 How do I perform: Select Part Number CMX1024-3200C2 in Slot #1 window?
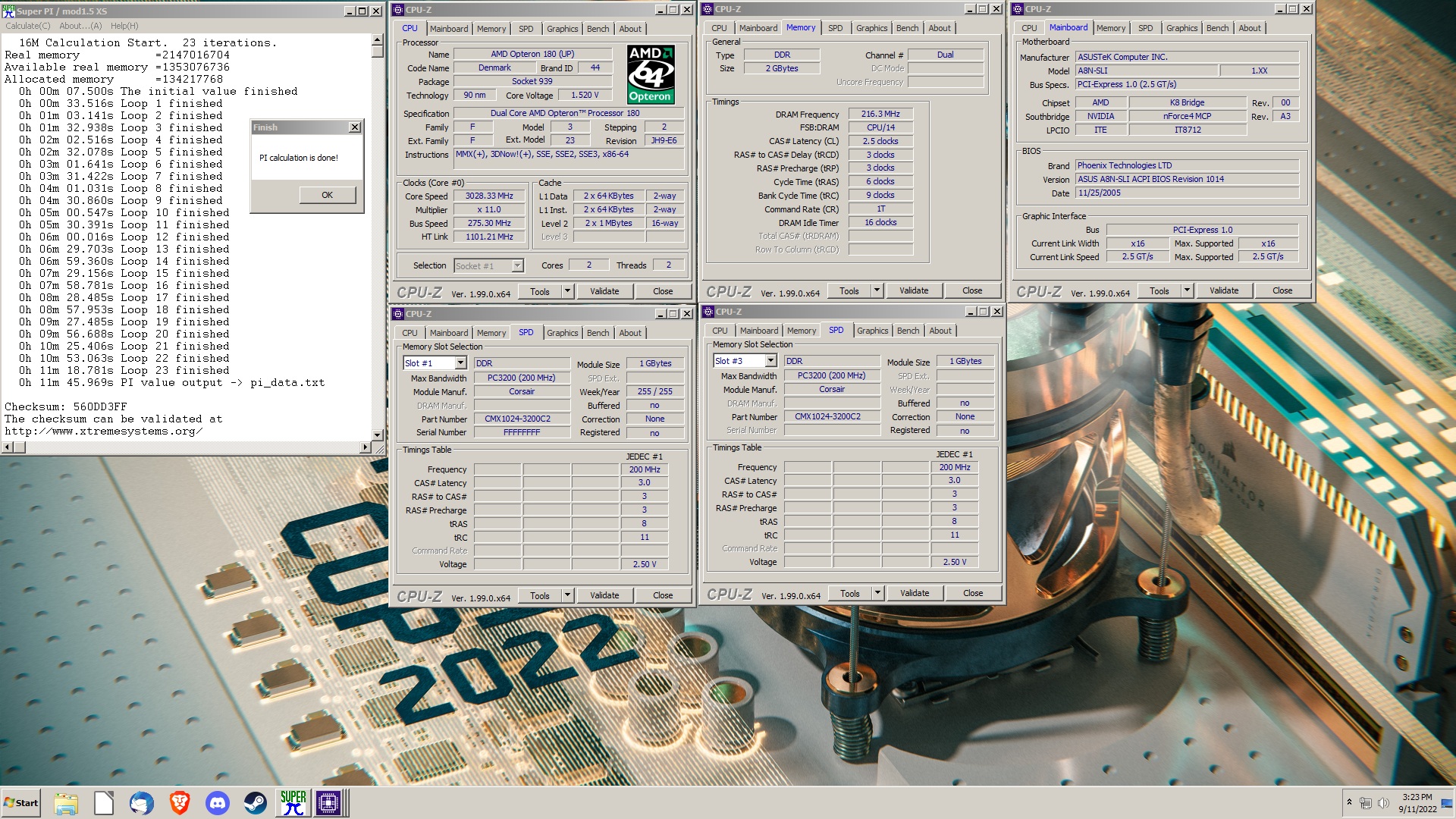pyautogui.click(x=522, y=419)
